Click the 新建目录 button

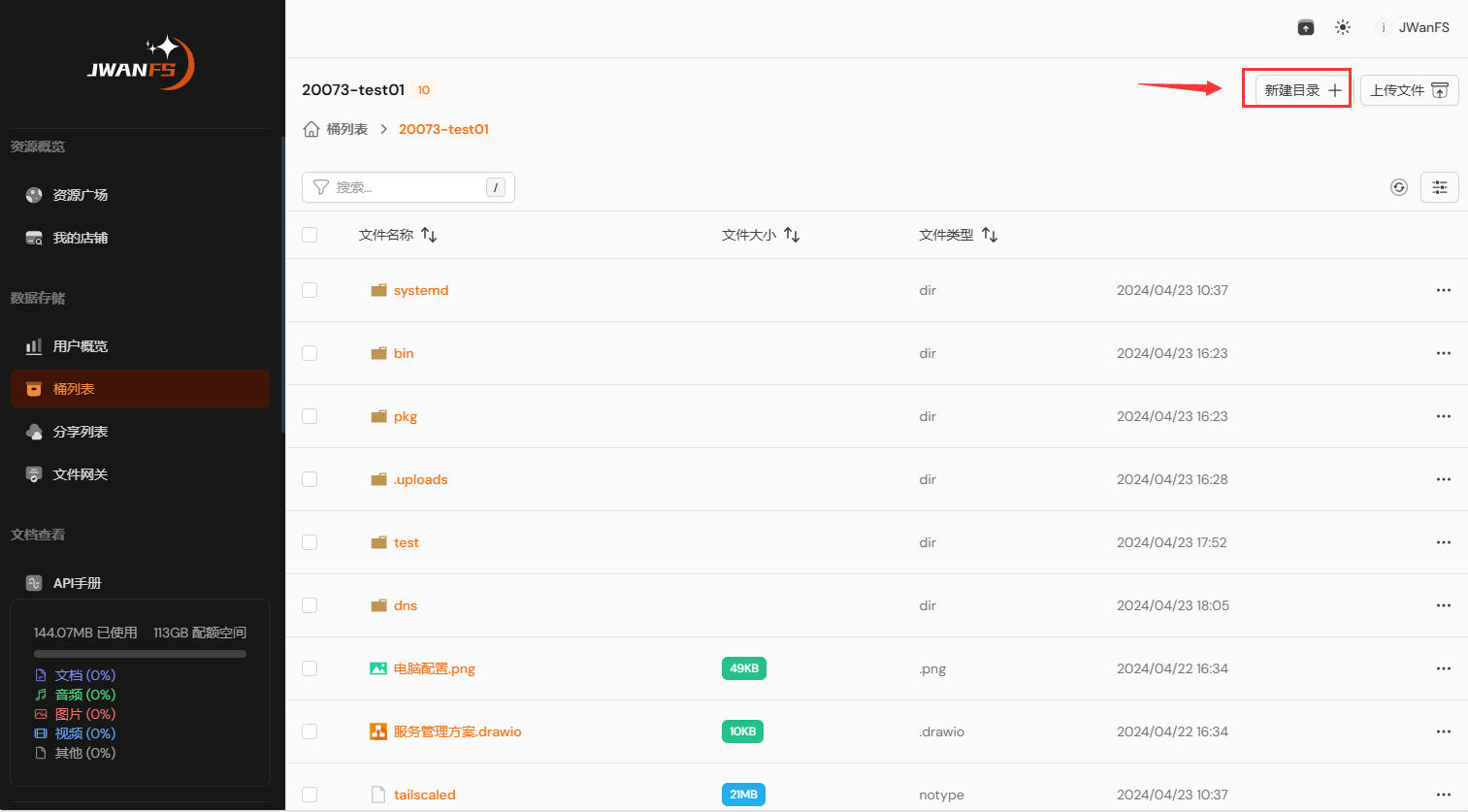click(1303, 90)
